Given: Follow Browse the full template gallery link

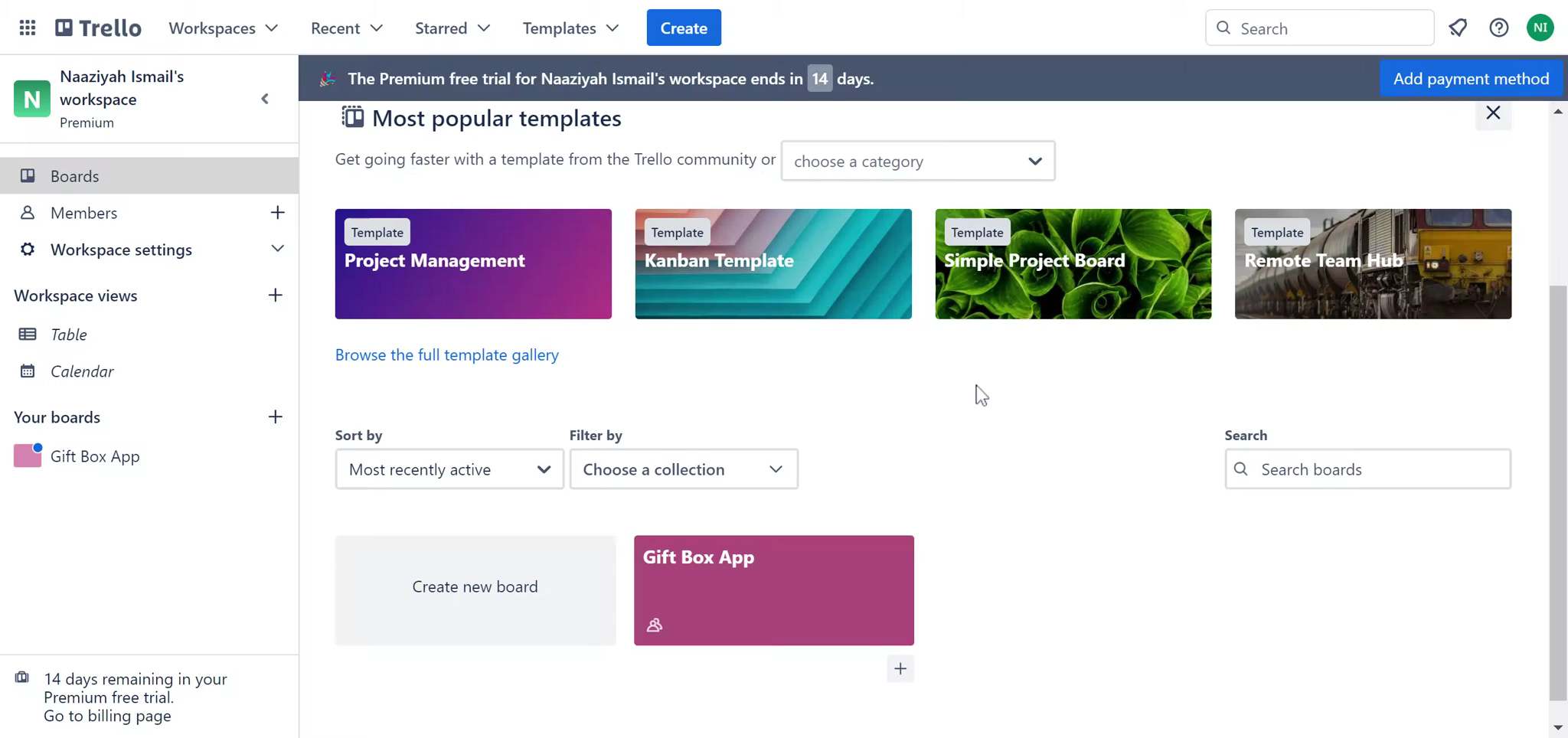Looking at the screenshot, I should (447, 355).
